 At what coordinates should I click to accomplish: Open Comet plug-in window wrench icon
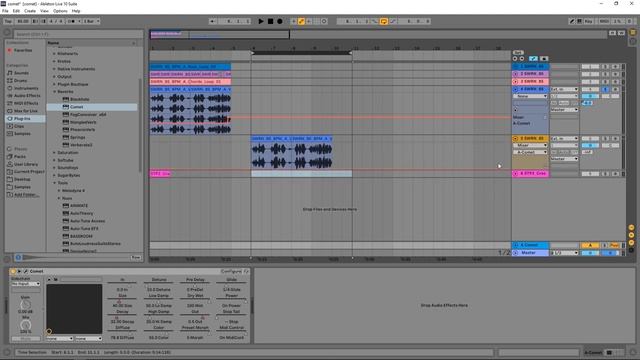(25, 271)
